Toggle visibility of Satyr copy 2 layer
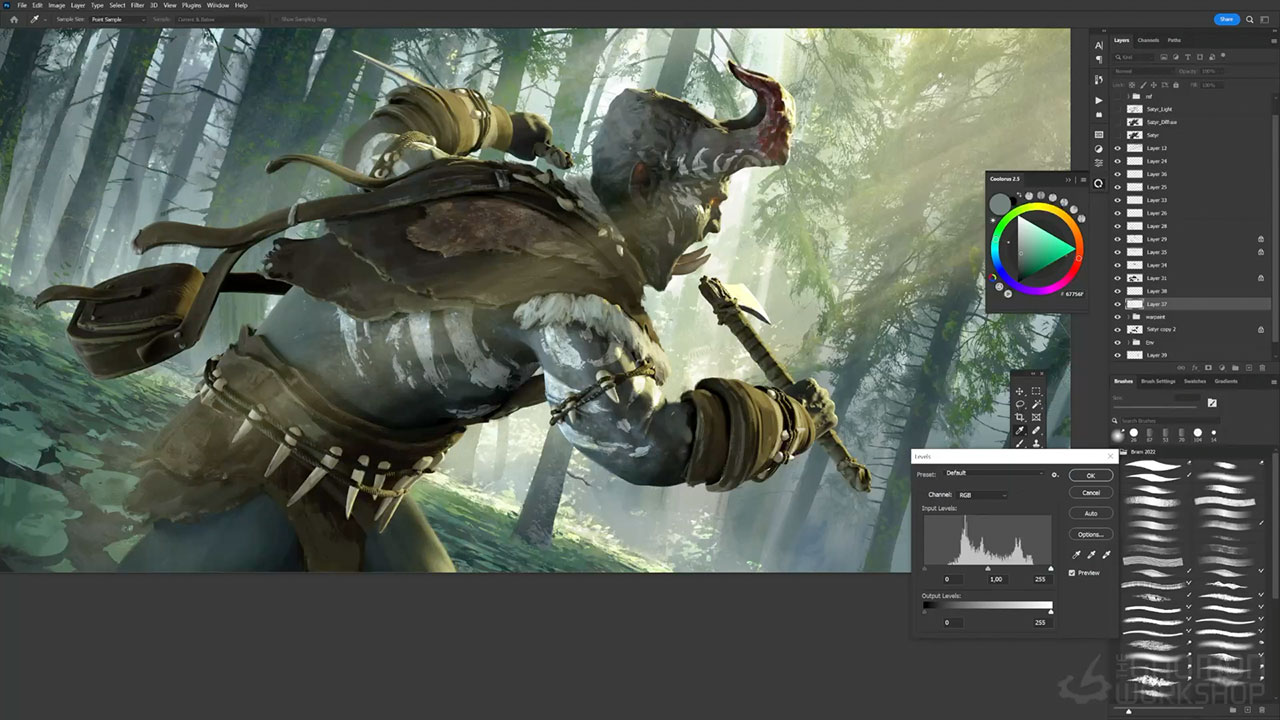This screenshot has width=1280, height=720. click(x=1118, y=329)
